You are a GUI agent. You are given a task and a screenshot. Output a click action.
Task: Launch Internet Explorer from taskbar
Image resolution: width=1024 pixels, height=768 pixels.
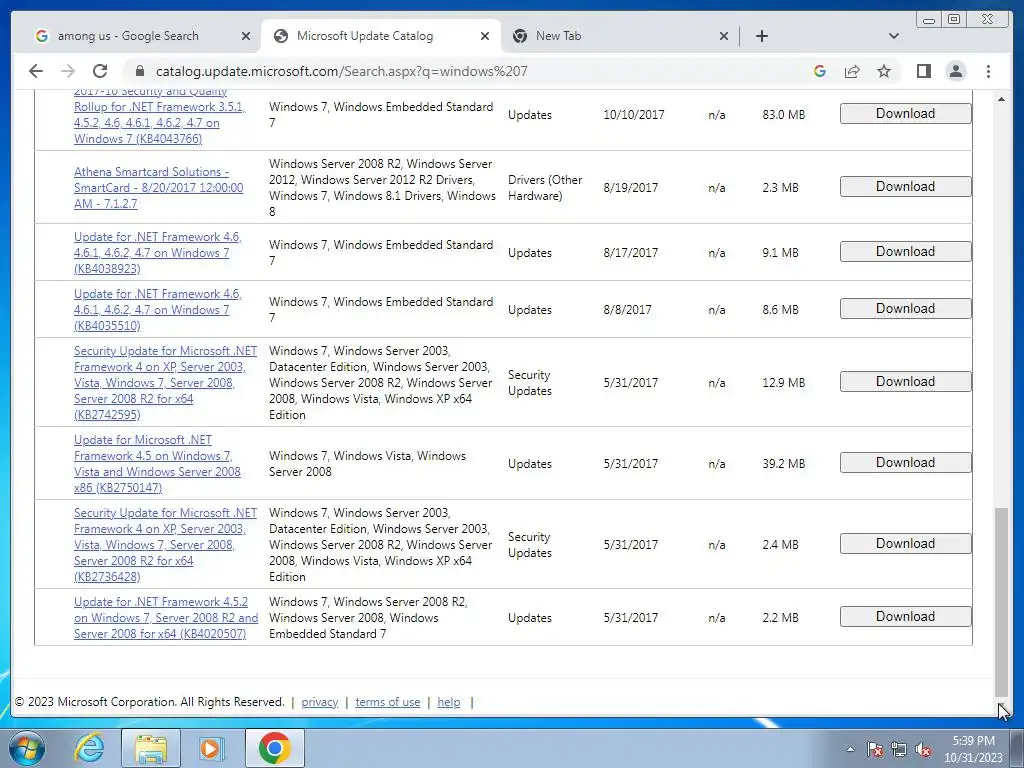pos(89,748)
